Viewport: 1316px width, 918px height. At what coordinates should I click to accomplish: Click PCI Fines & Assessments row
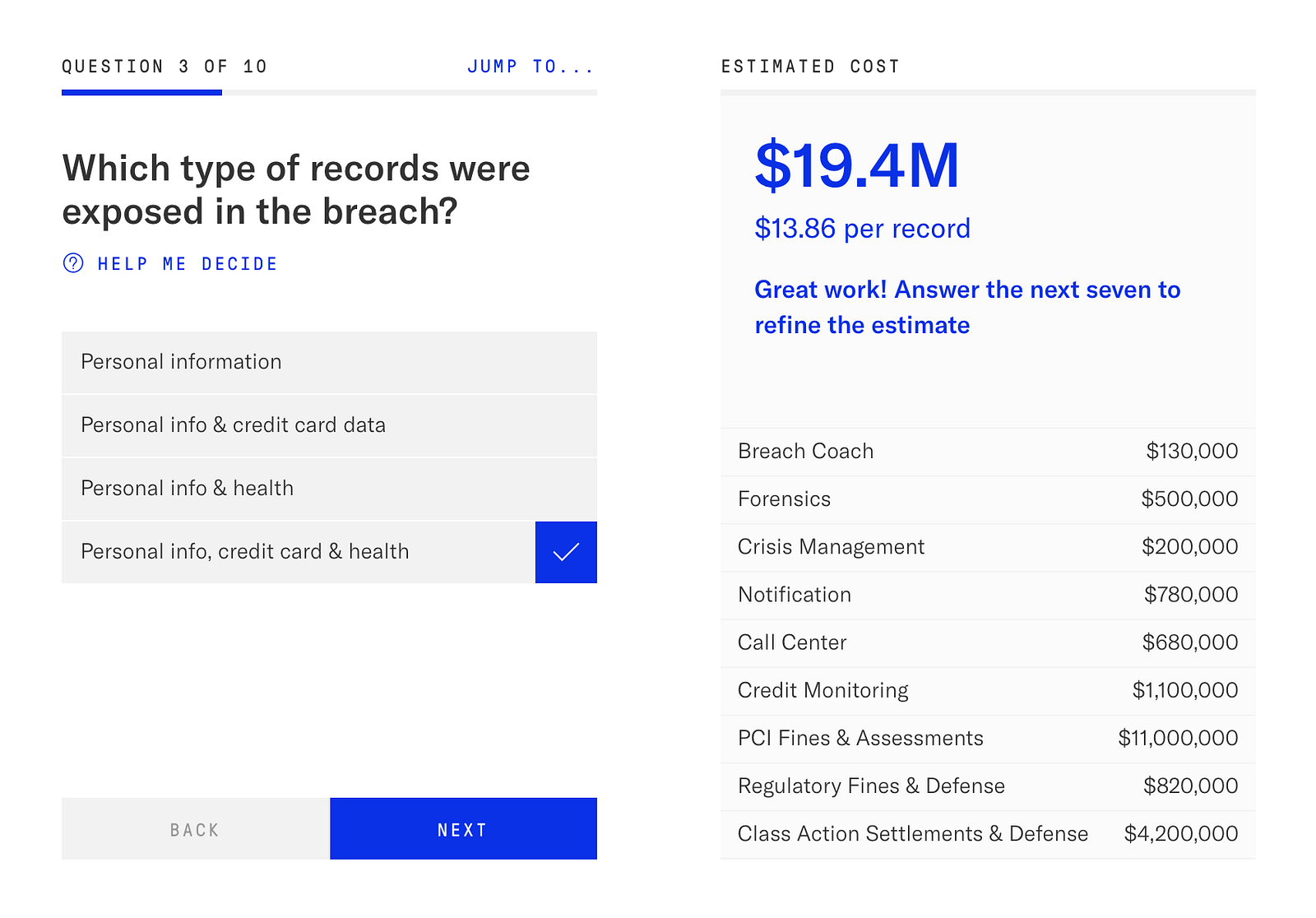(987, 738)
